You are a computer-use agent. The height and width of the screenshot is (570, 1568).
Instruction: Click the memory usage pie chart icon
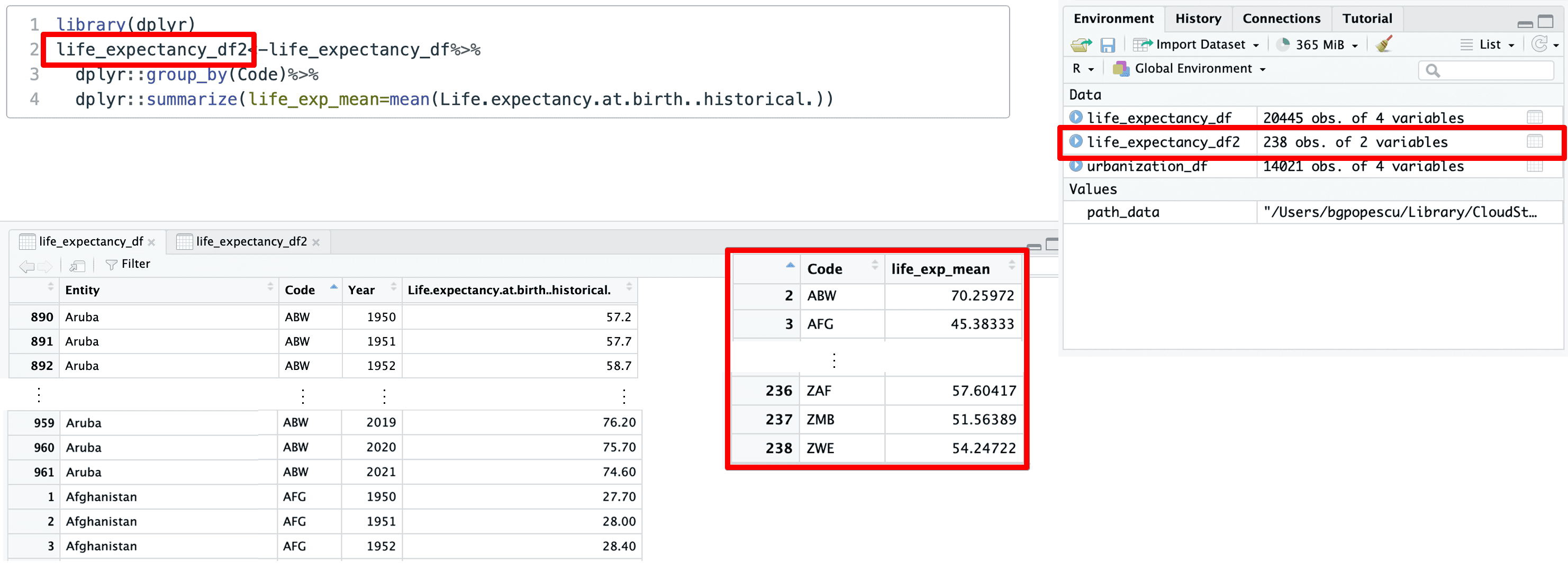click(1283, 44)
